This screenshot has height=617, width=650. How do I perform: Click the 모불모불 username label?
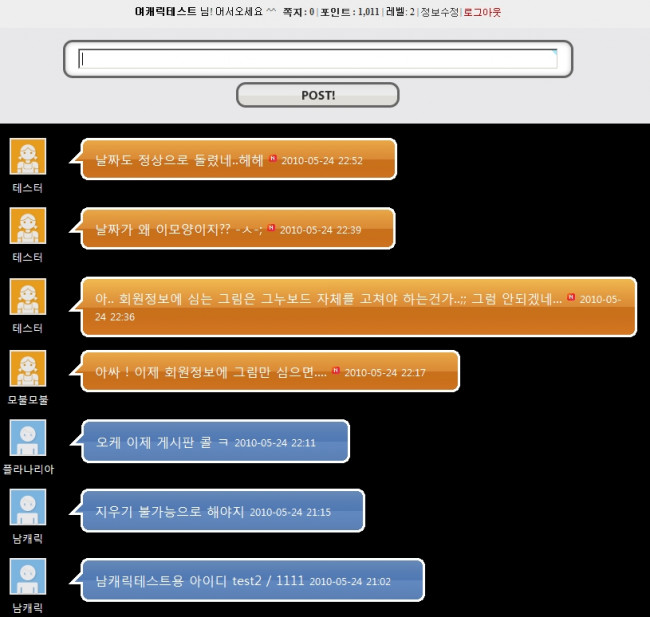click(x=28, y=400)
